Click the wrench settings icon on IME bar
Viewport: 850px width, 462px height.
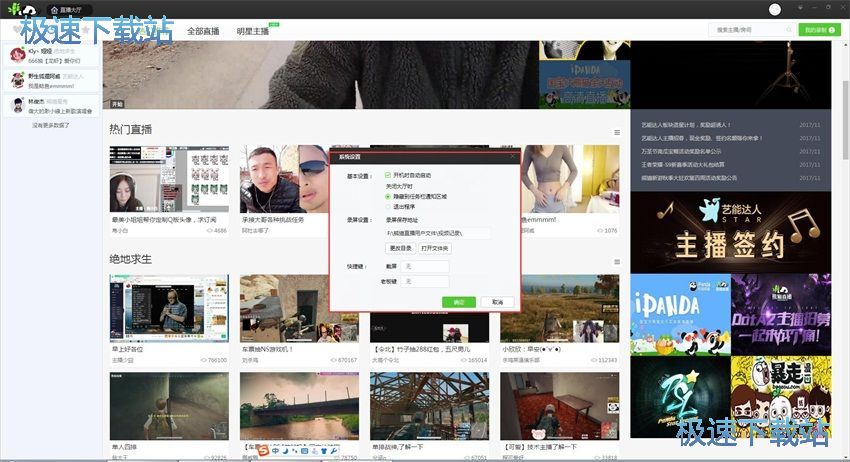(334, 451)
